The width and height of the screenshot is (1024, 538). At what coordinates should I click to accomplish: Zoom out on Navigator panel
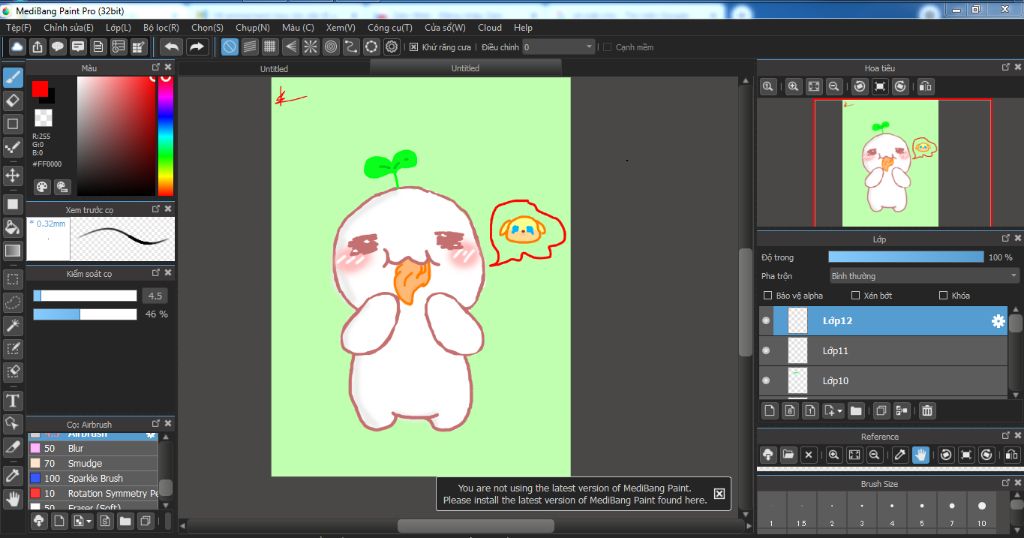(834, 86)
